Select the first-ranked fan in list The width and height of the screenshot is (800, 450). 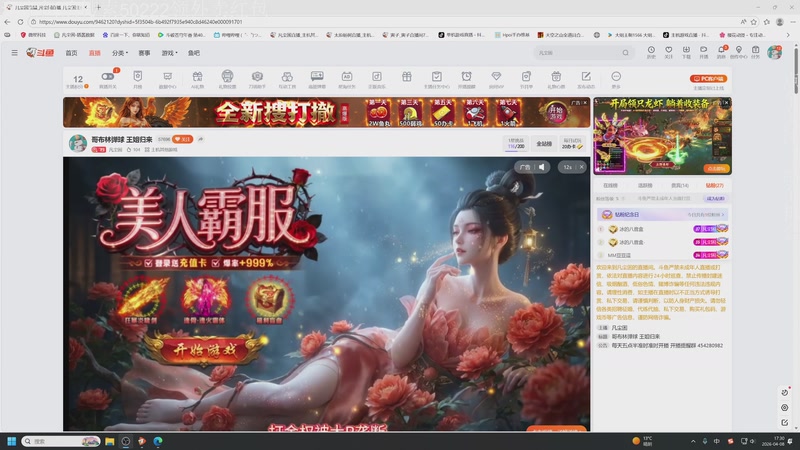pyautogui.click(x=662, y=229)
